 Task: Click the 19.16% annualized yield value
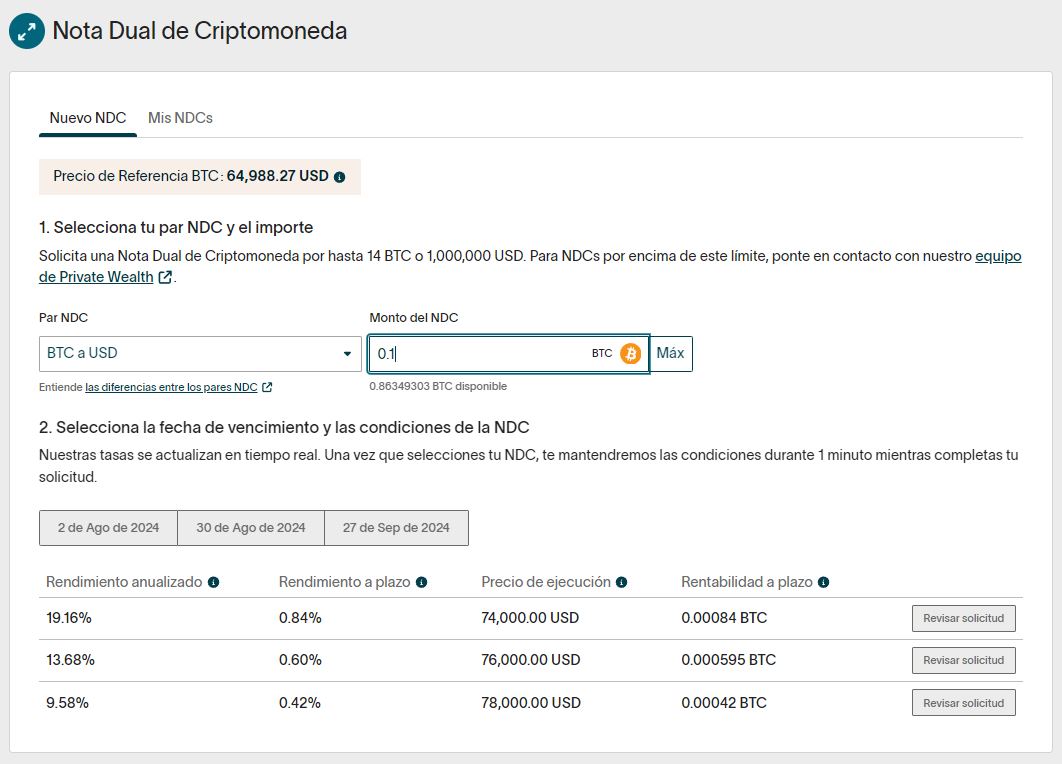pos(69,618)
